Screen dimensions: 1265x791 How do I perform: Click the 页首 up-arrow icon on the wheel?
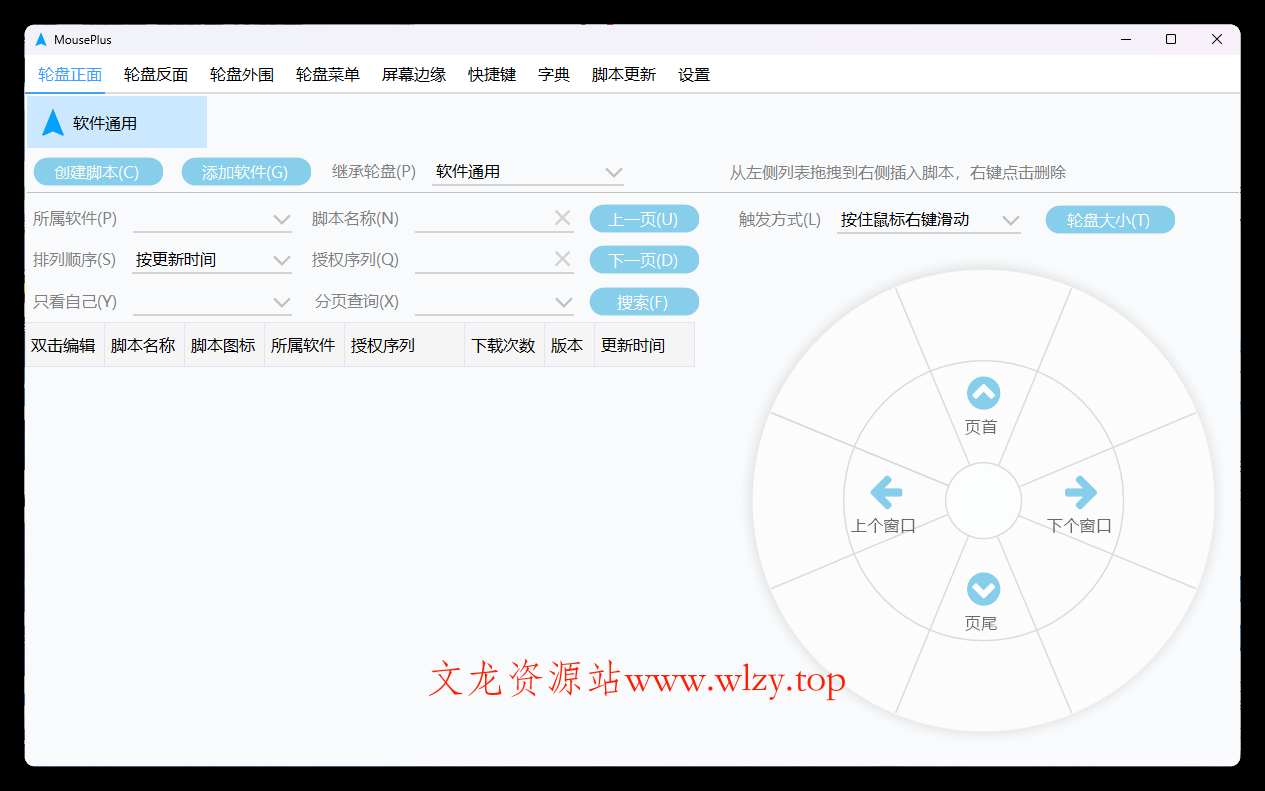click(983, 393)
